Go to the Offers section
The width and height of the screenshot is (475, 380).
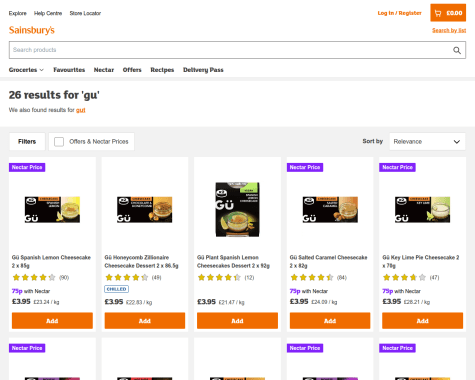tap(132, 70)
